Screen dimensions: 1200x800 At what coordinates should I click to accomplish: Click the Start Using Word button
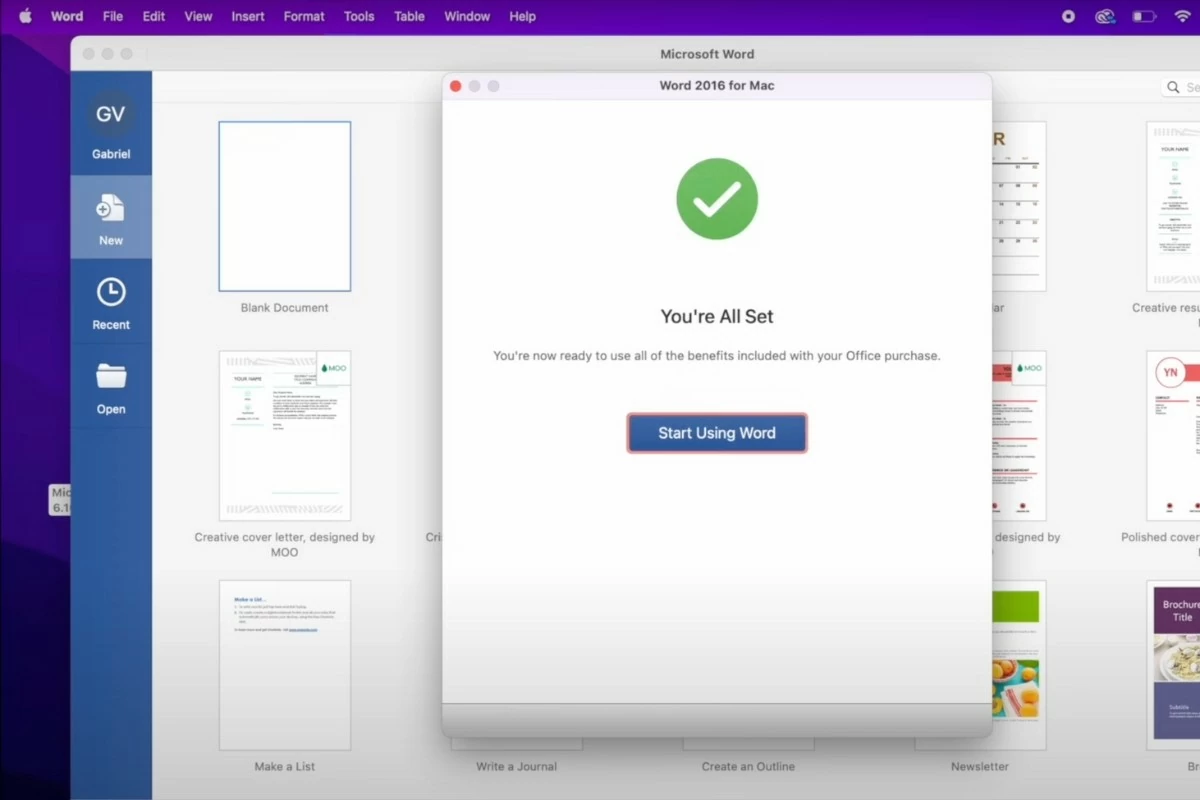pos(716,433)
